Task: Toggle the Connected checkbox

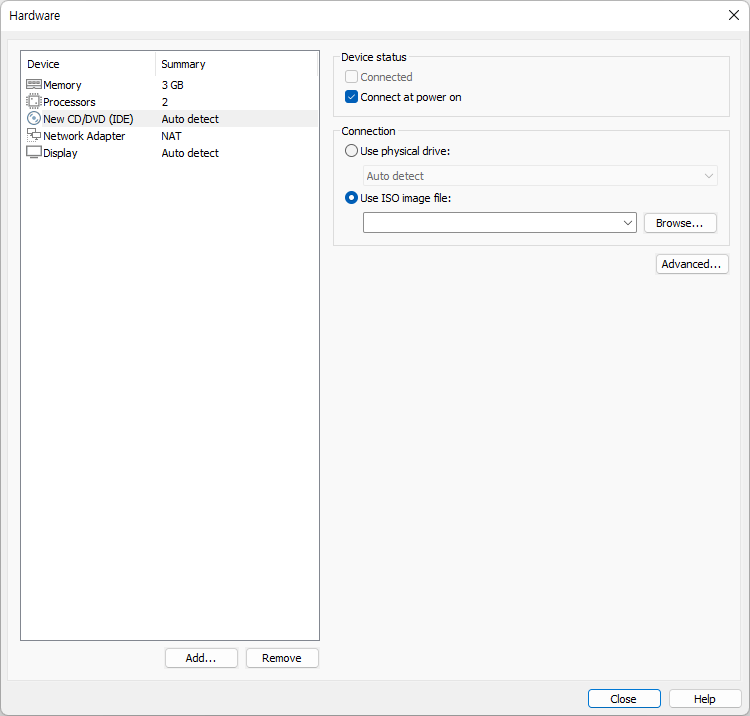Action: [x=352, y=77]
